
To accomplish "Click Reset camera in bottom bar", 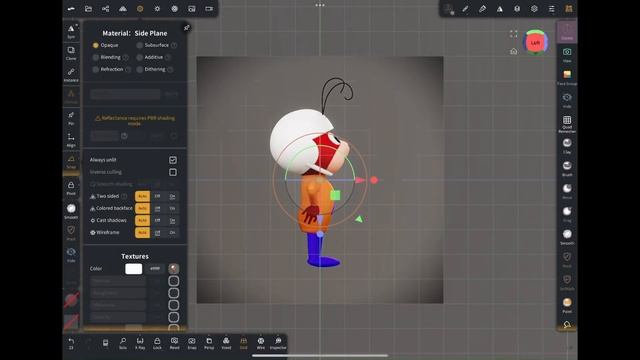I will click(x=174, y=343).
